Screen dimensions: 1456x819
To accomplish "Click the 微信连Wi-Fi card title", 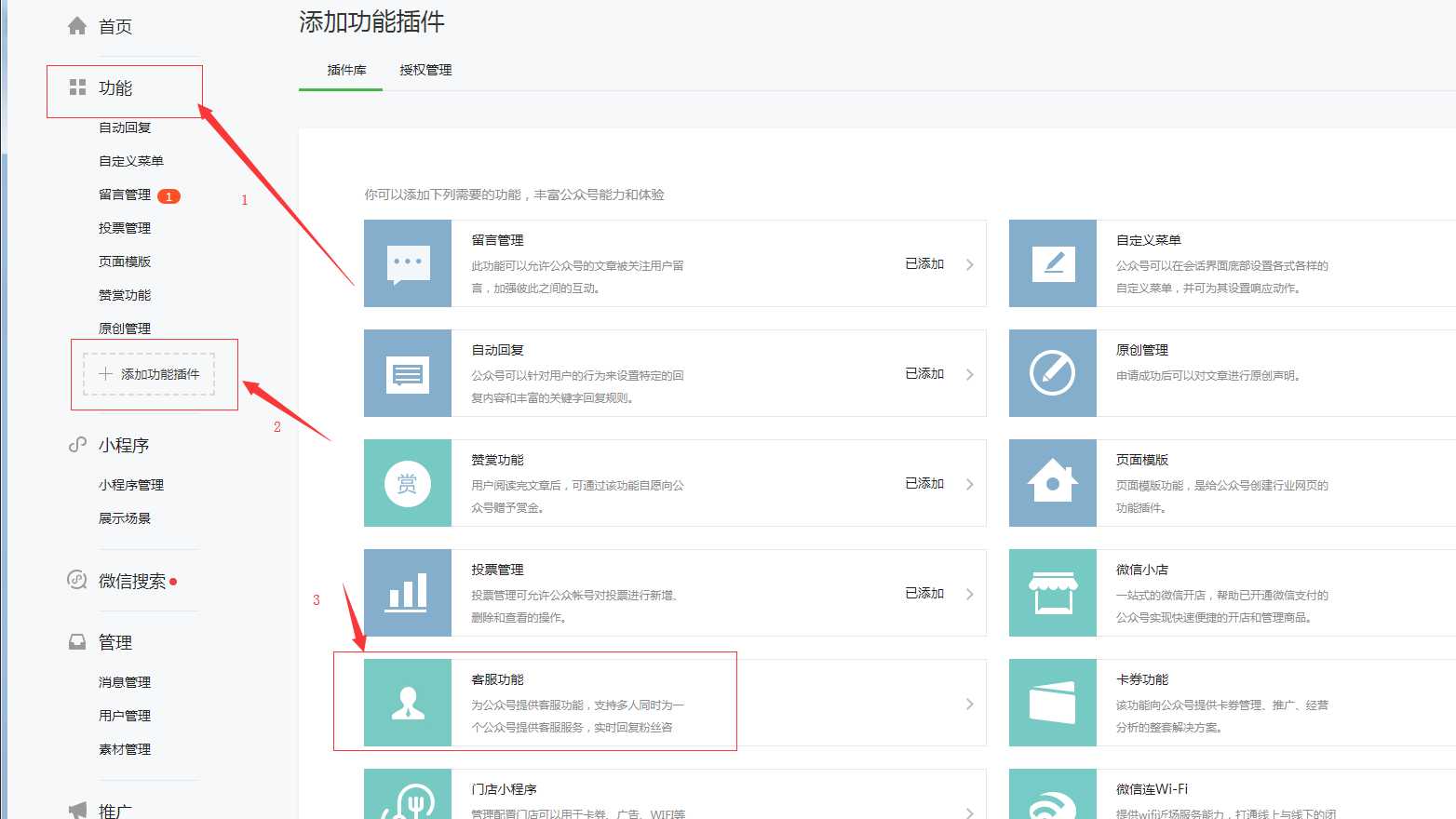I will 1153,789.
